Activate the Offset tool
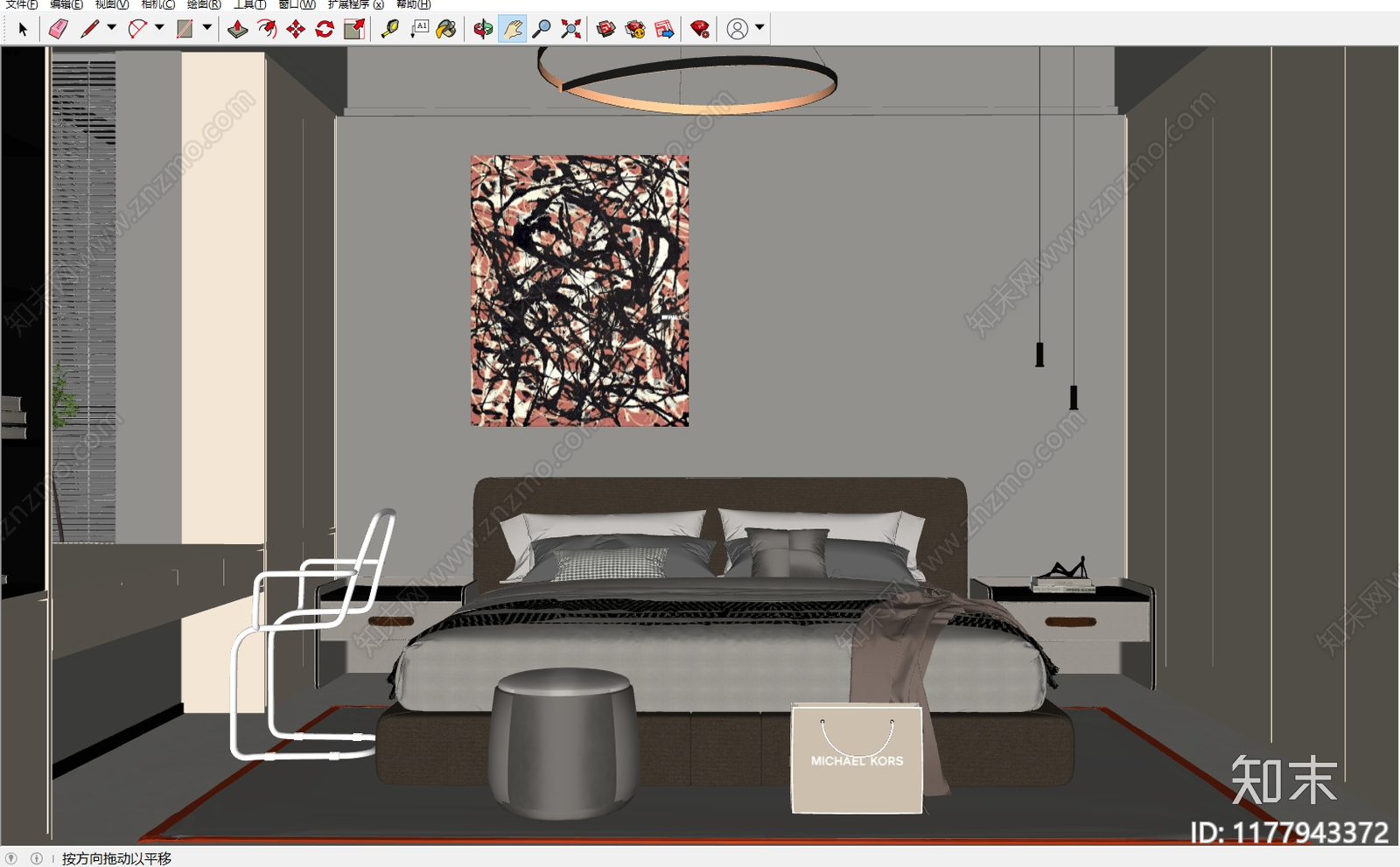The height and width of the screenshot is (867, 1400). click(x=267, y=29)
